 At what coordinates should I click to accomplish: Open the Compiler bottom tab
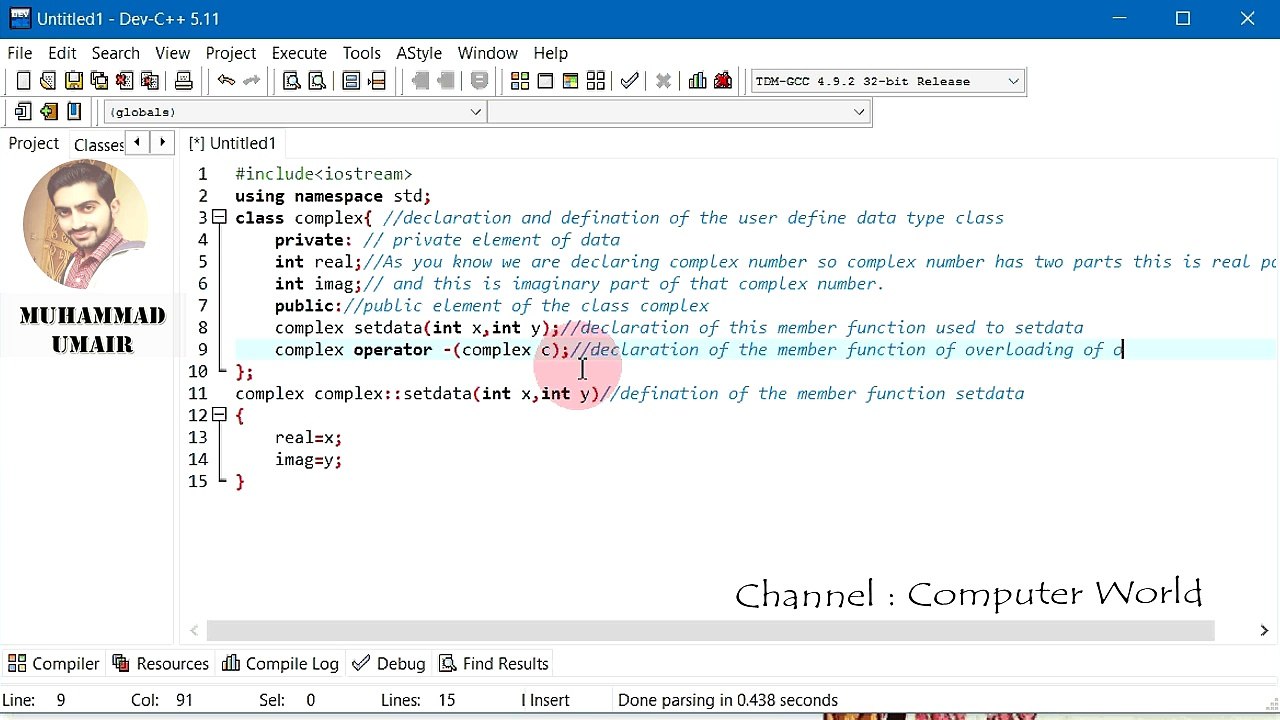click(54, 664)
